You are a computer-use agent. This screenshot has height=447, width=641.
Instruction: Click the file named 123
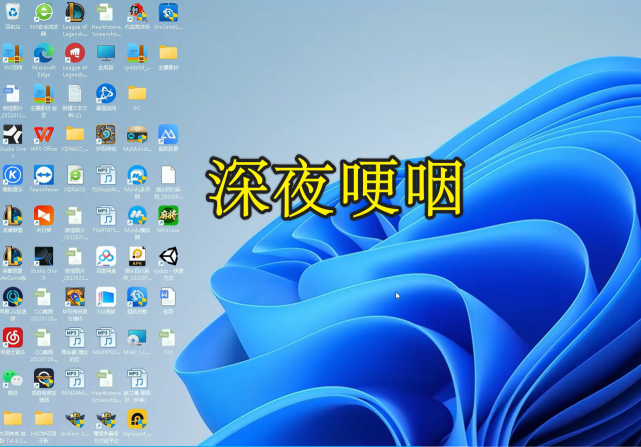[x=168, y=337]
